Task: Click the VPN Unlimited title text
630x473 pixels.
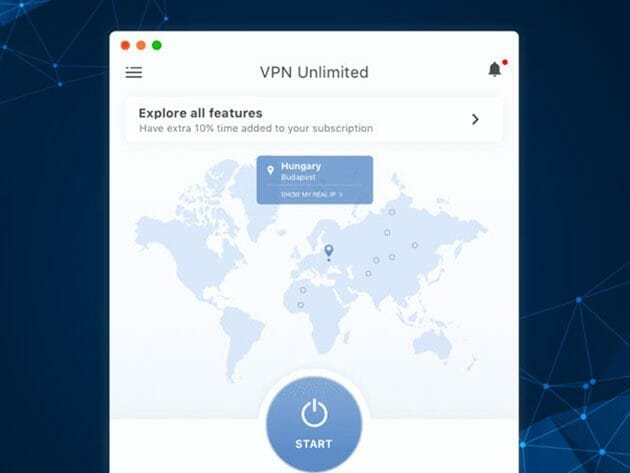Action: click(314, 72)
